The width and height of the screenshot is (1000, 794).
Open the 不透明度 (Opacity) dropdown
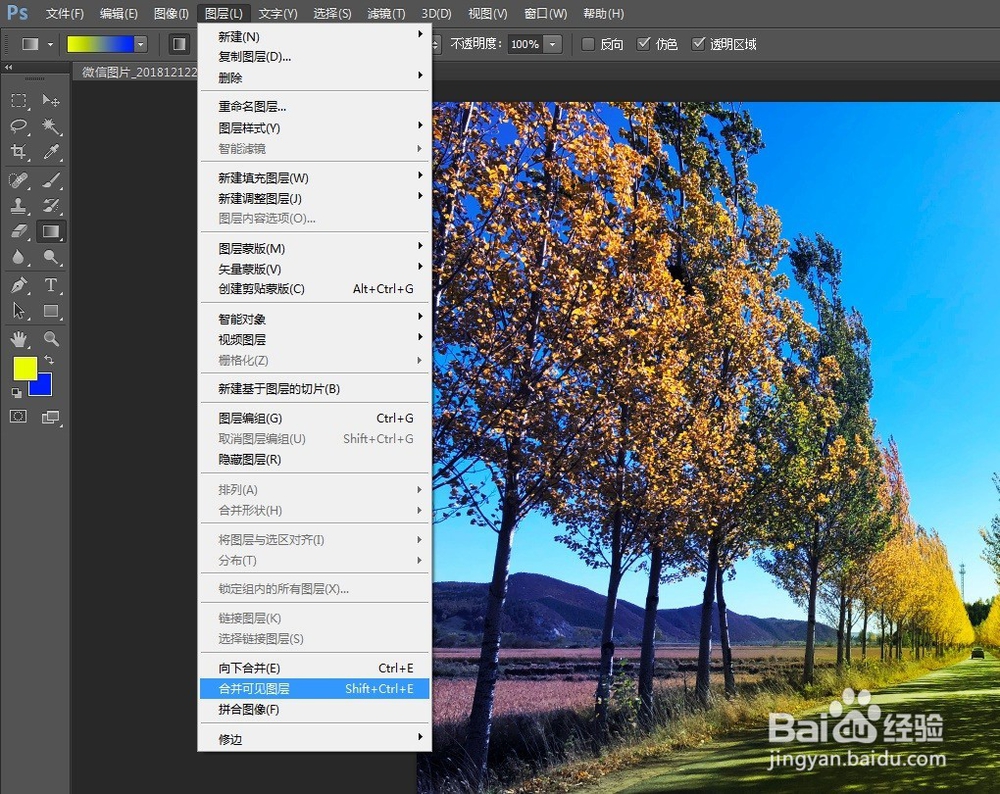click(550, 44)
